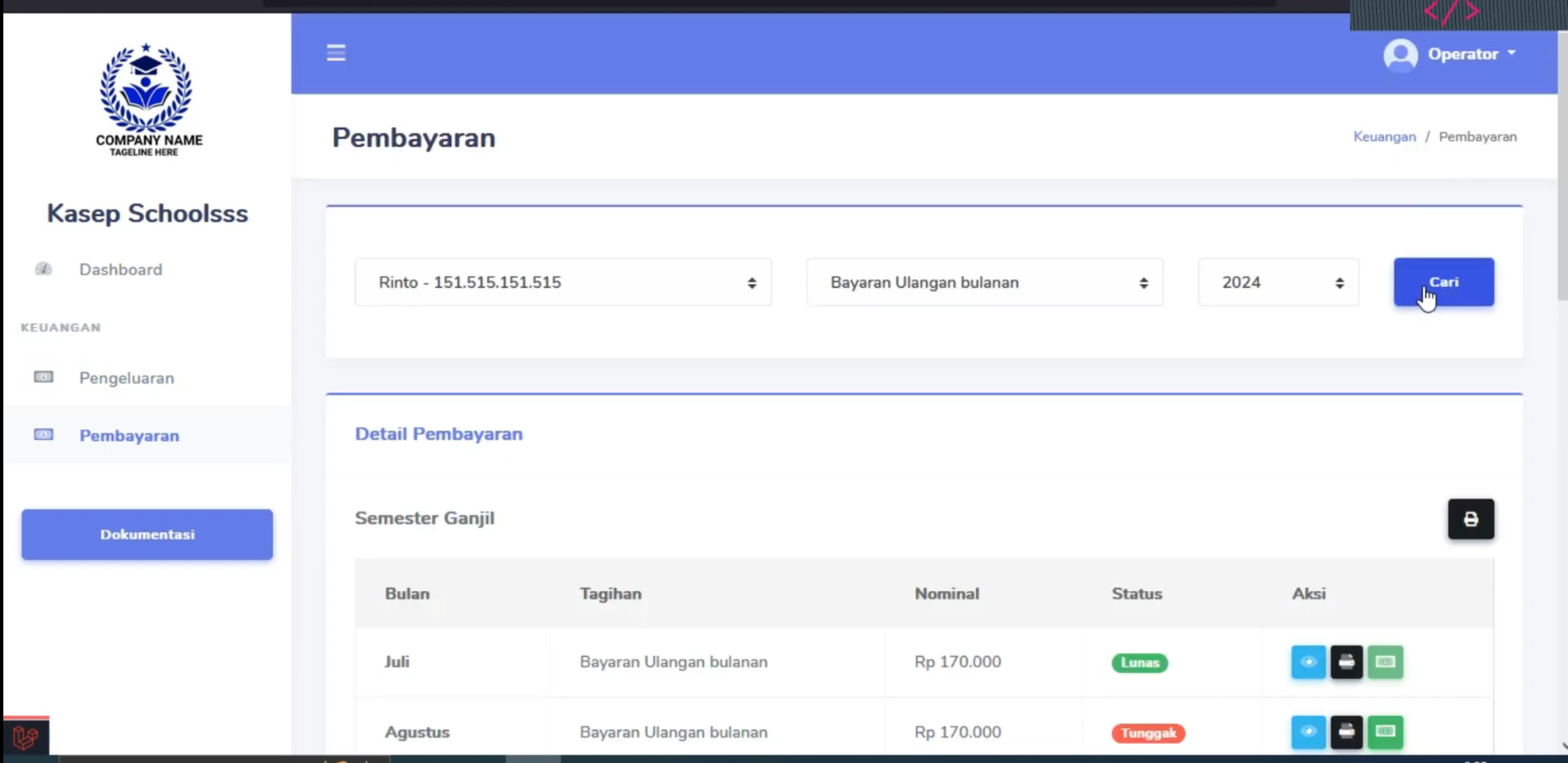View Agustus payment detail eye icon
The width and height of the screenshot is (1568, 763).
coord(1308,732)
